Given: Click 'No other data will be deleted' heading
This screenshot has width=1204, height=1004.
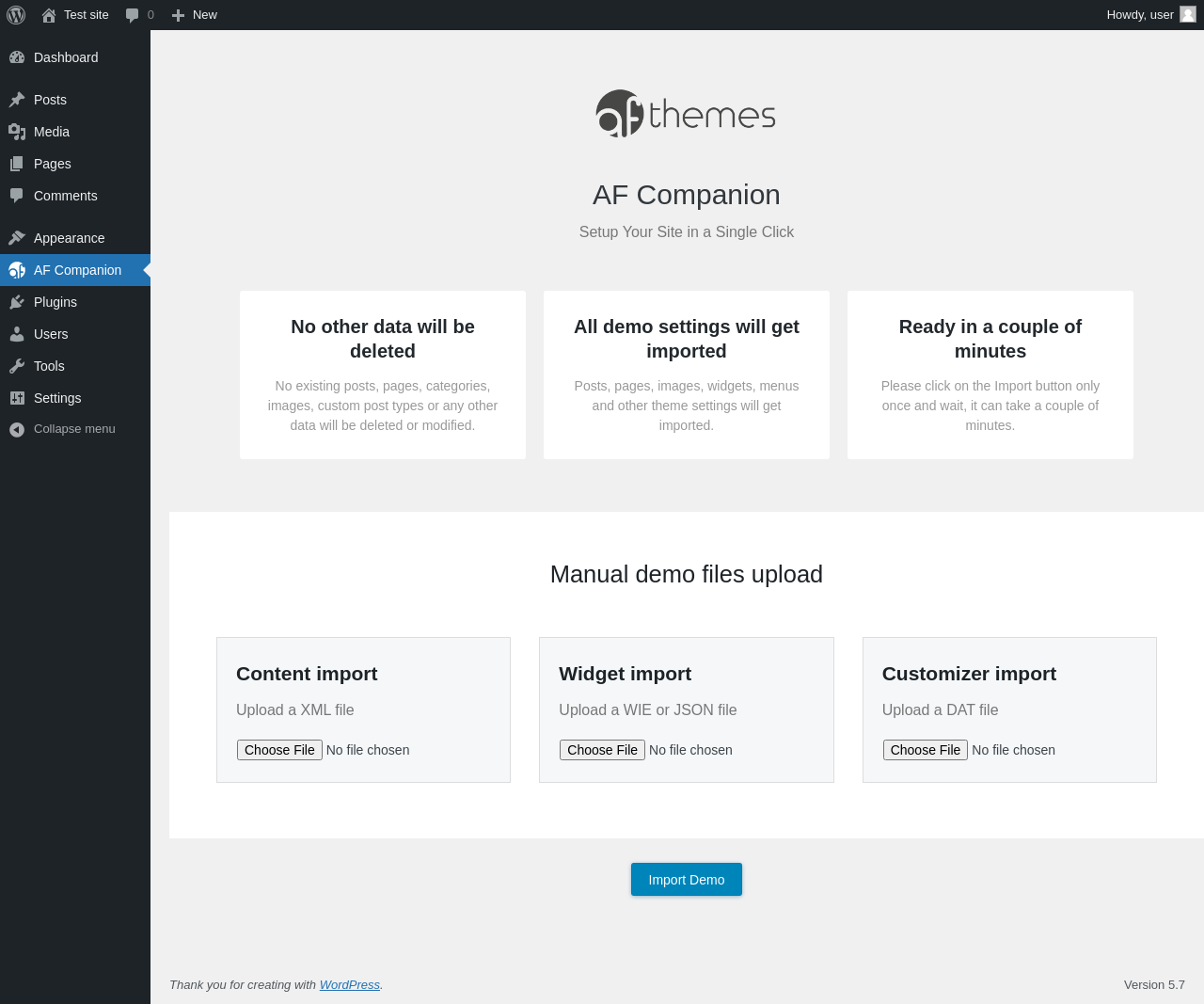Looking at the screenshot, I should pos(383,339).
